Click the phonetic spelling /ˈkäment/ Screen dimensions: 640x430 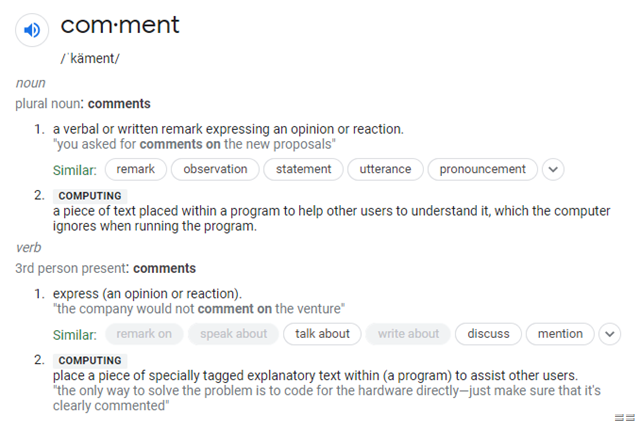click(x=90, y=59)
